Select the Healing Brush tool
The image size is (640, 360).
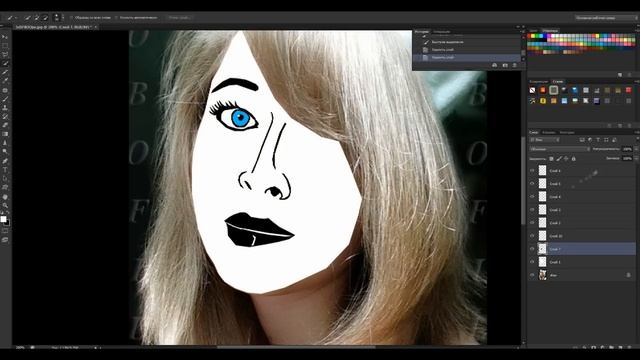point(5,90)
